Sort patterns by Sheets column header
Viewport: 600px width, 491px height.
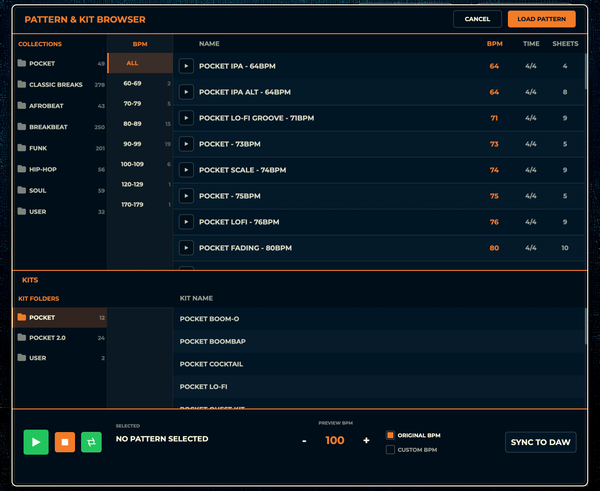click(x=565, y=44)
